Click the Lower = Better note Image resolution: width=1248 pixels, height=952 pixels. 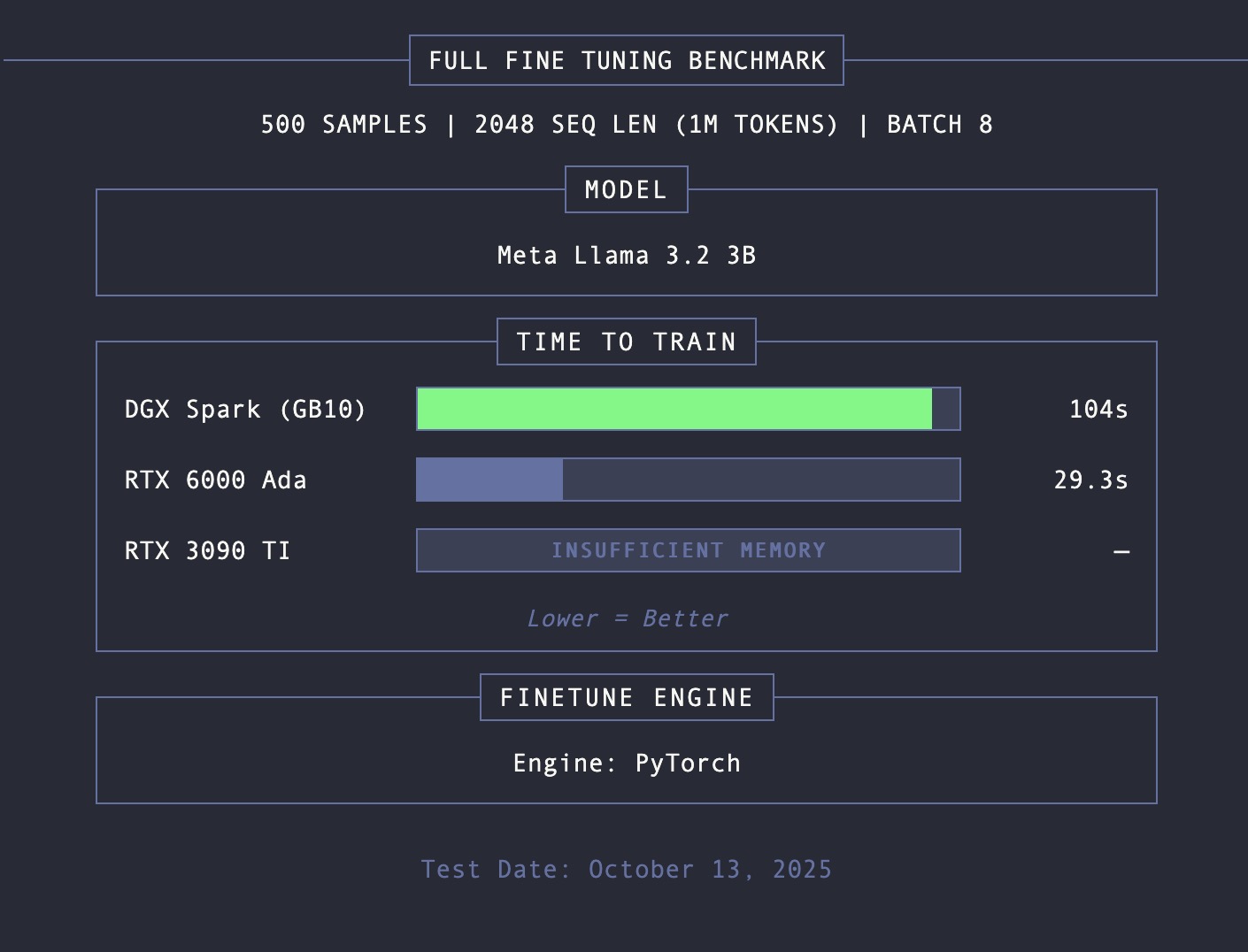627,618
